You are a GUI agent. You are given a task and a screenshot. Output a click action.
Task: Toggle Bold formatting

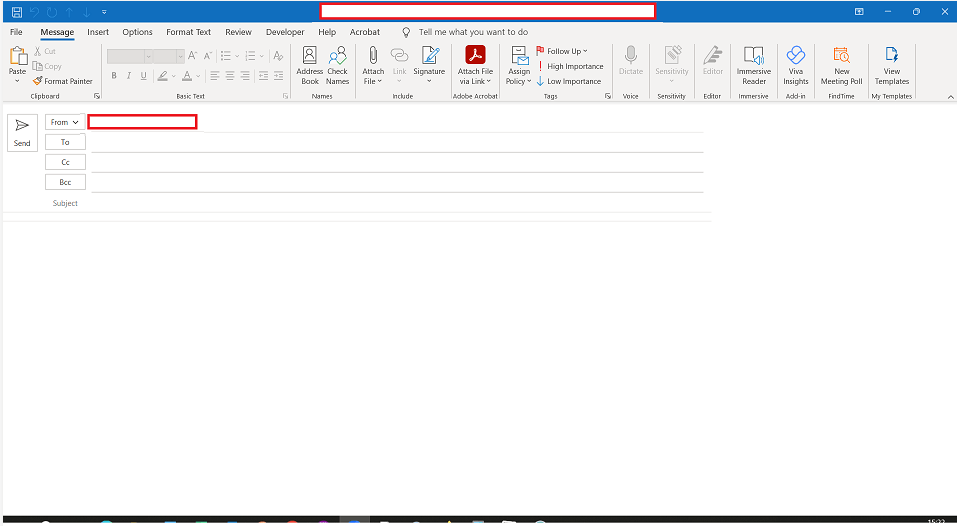pos(114,76)
